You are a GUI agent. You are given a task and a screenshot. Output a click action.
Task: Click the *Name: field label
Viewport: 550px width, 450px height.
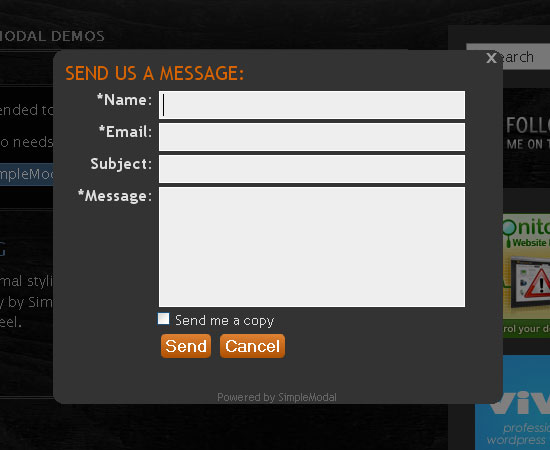coord(125,100)
